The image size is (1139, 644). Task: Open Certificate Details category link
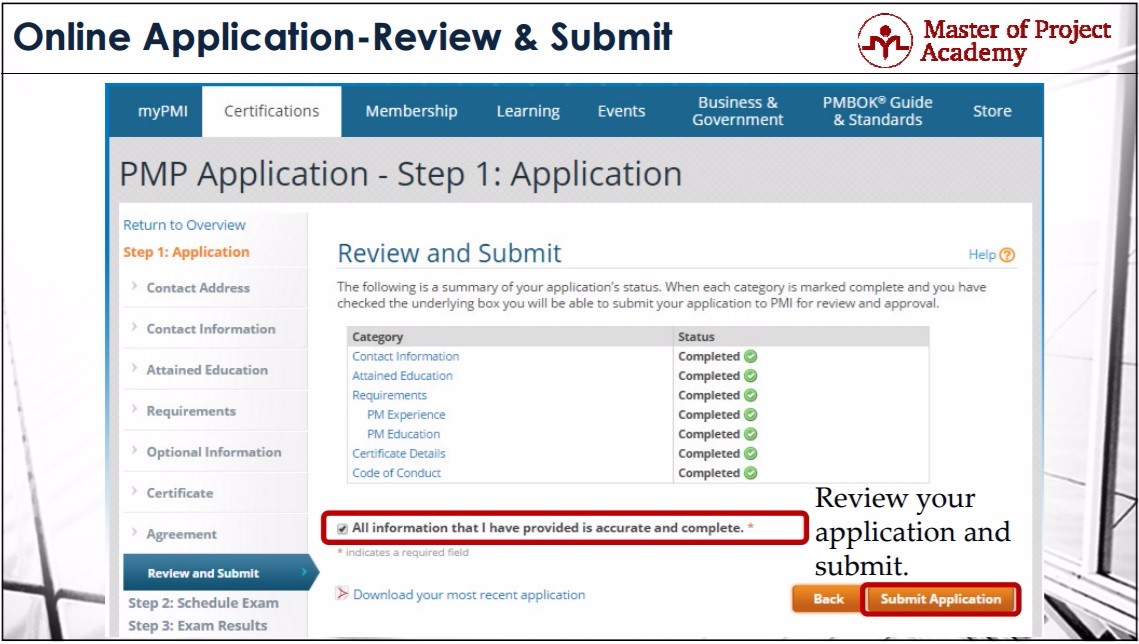click(399, 454)
